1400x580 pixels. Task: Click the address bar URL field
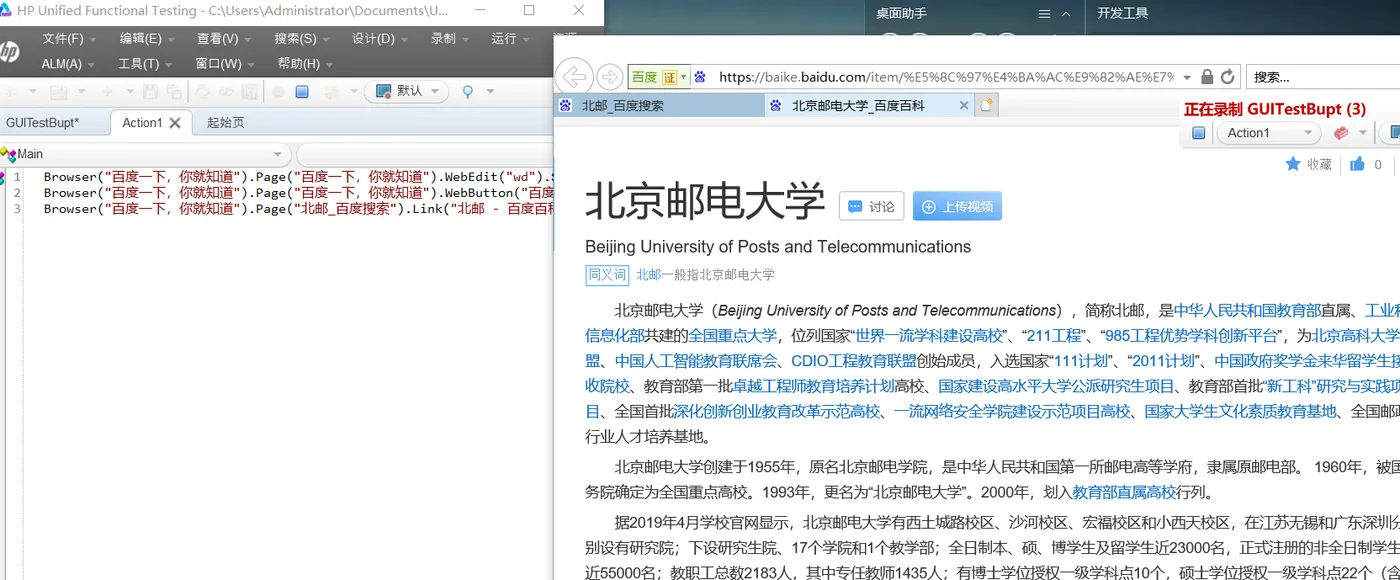pos(945,77)
